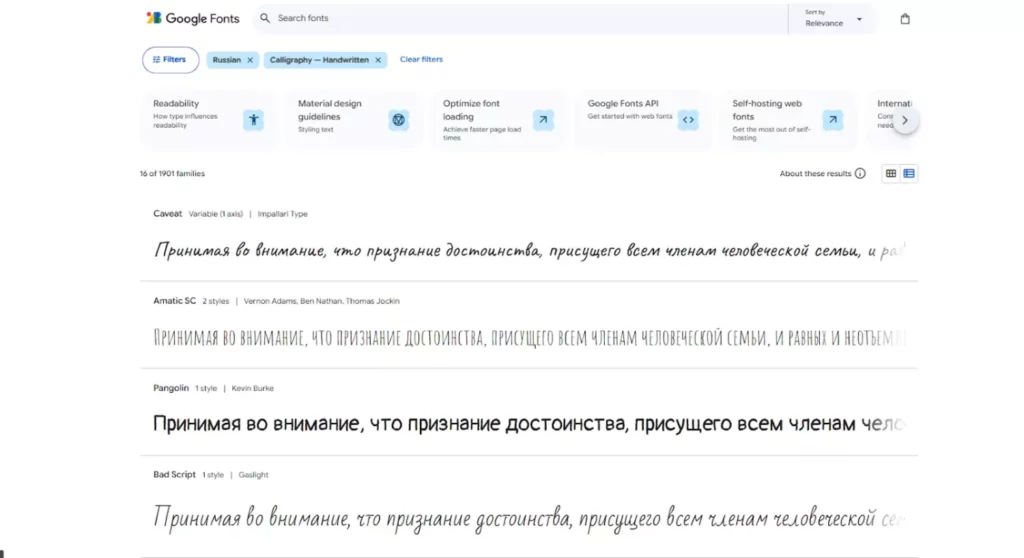Click the Google Fonts logo
The width and height of the screenshot is (1024, 558).
(x=193, y=18)
